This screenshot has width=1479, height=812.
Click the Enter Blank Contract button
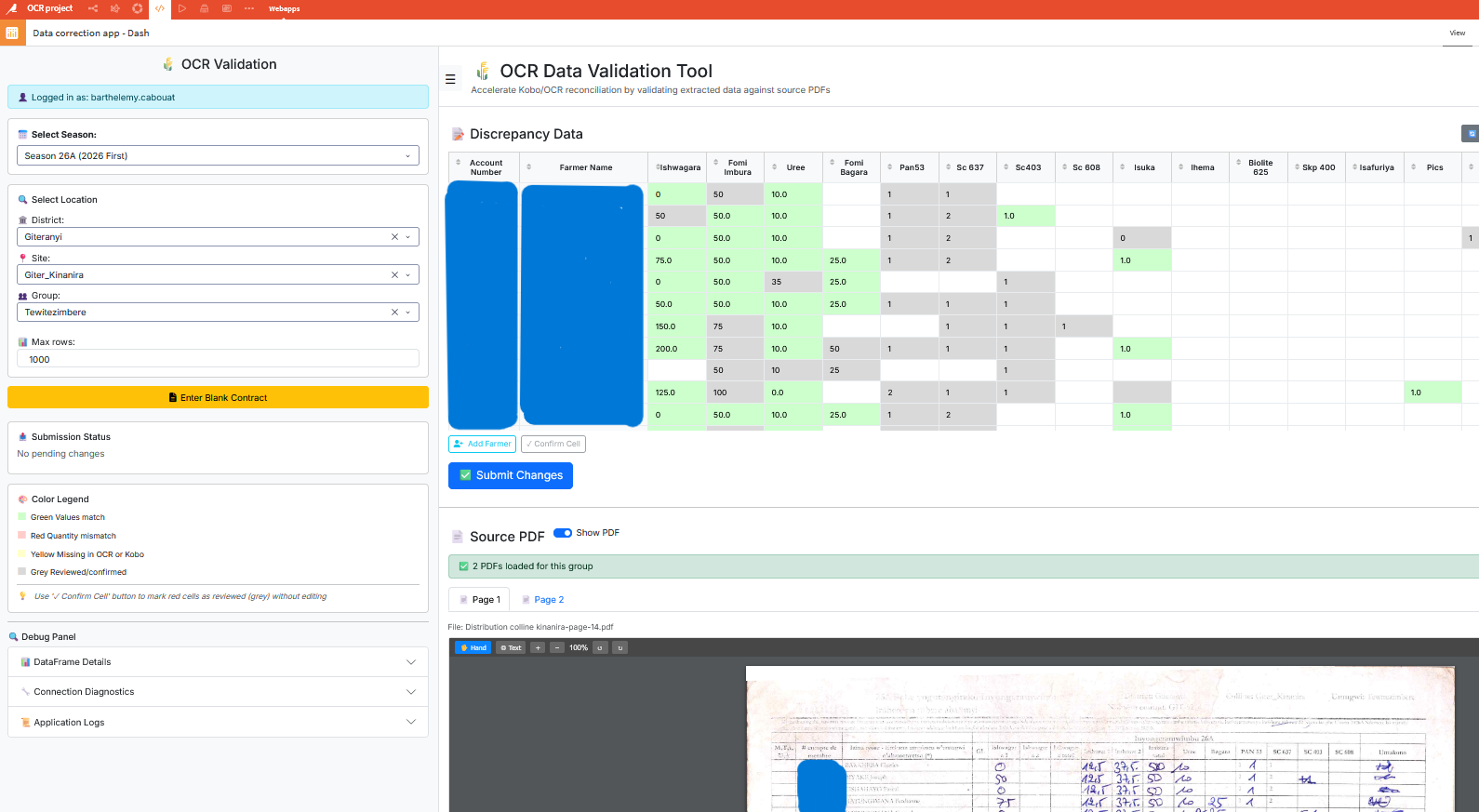[x=218, y=397]
